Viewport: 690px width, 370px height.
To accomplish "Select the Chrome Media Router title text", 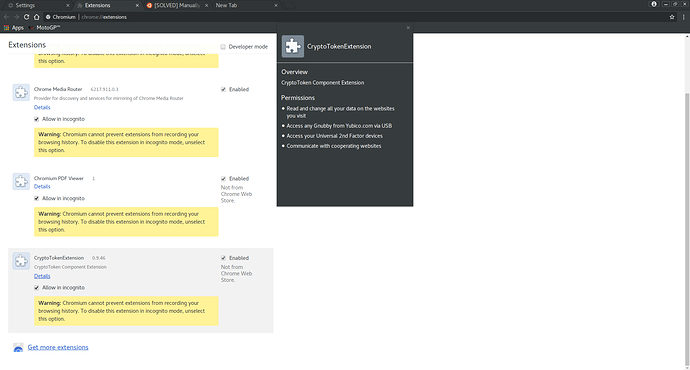I will pos(58,89).
